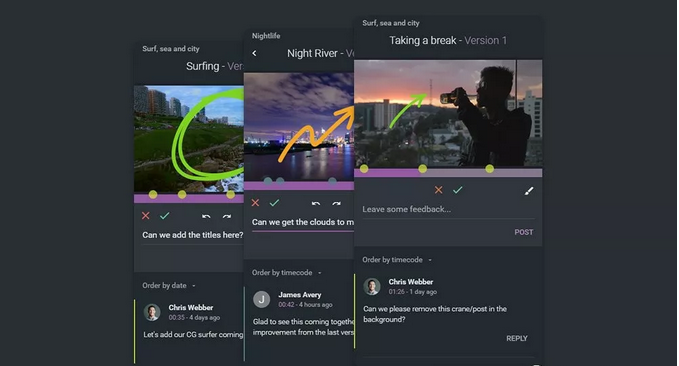Click the red X in the Surfing panel
Image resolution: width=679 pixels, height=366 pixels.
point(146,216)
